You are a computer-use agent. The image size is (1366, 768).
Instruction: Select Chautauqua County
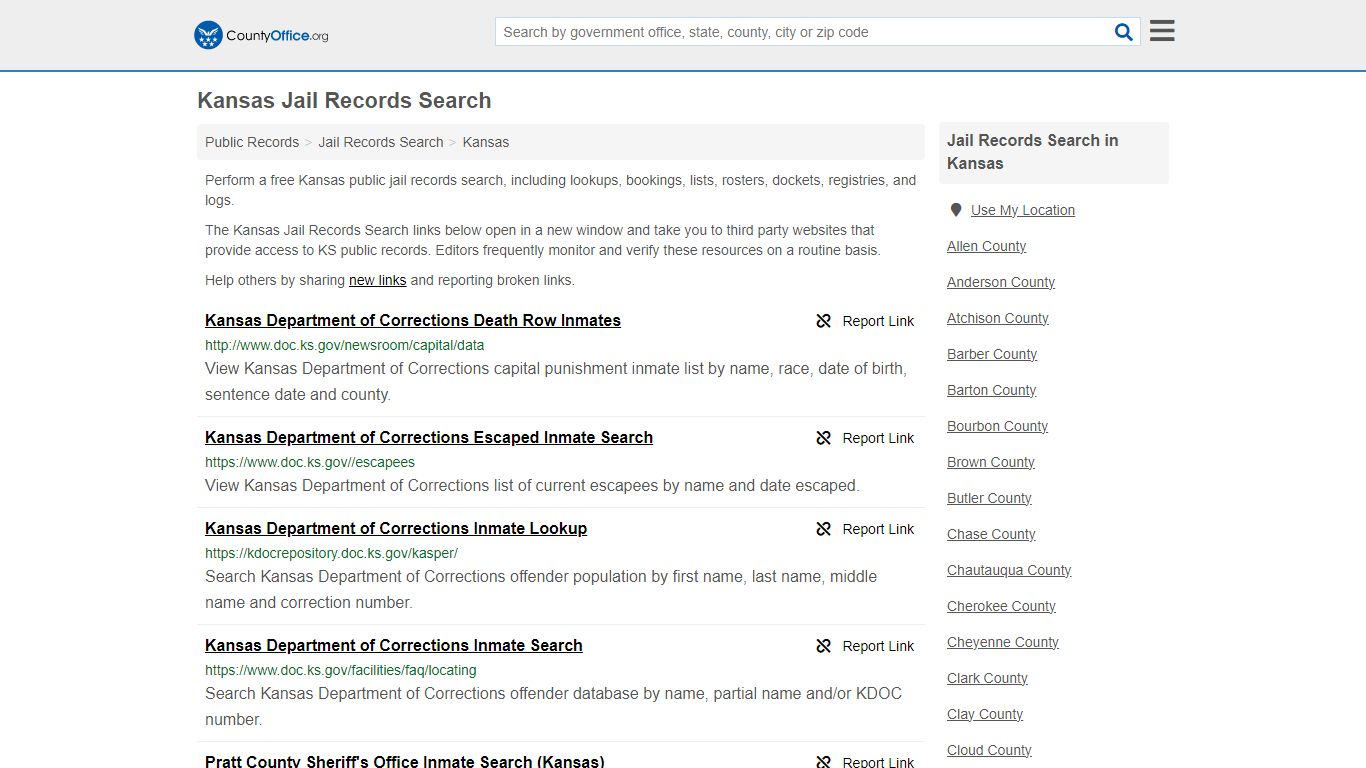tap(1009, 570)
